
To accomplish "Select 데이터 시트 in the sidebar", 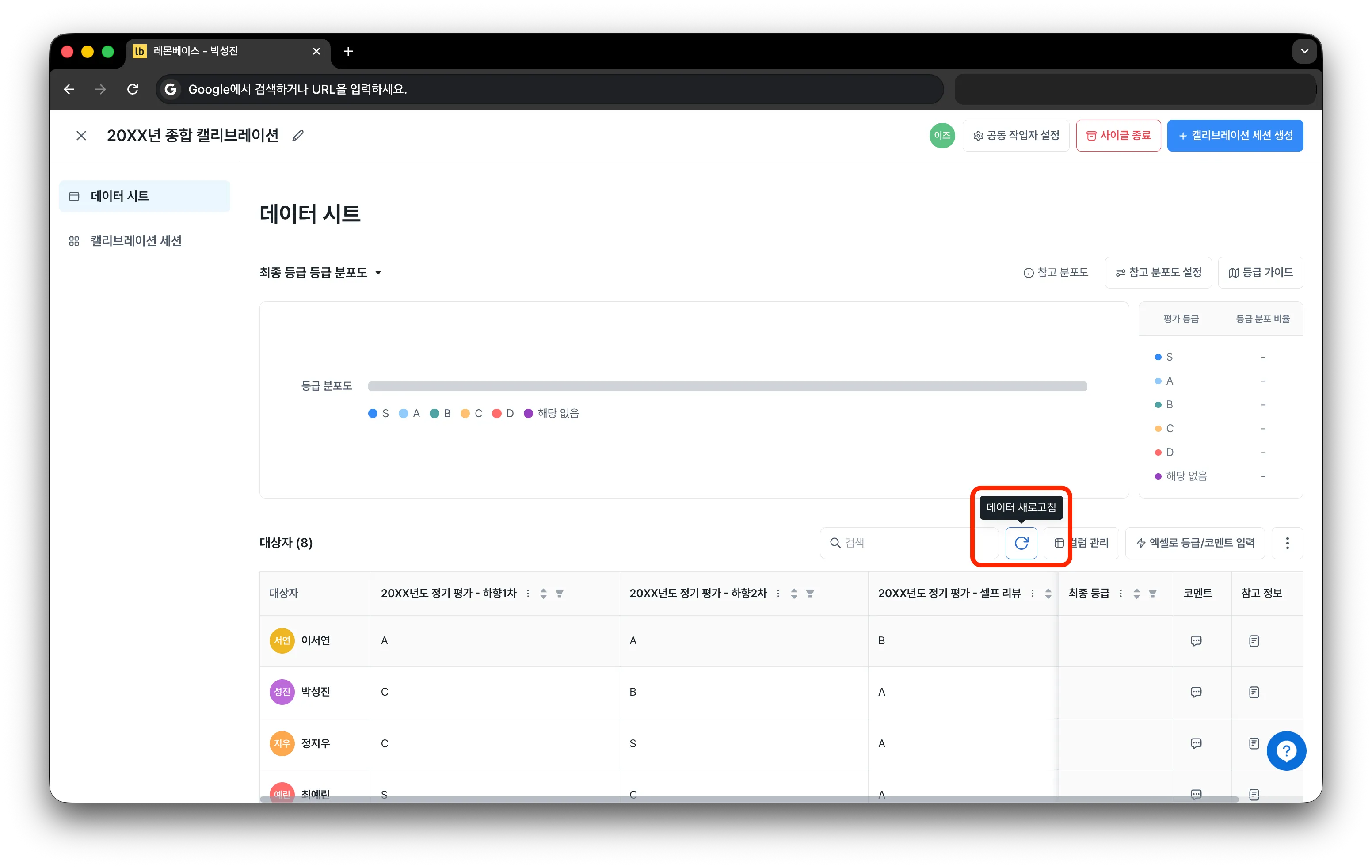I will point(145,197).
